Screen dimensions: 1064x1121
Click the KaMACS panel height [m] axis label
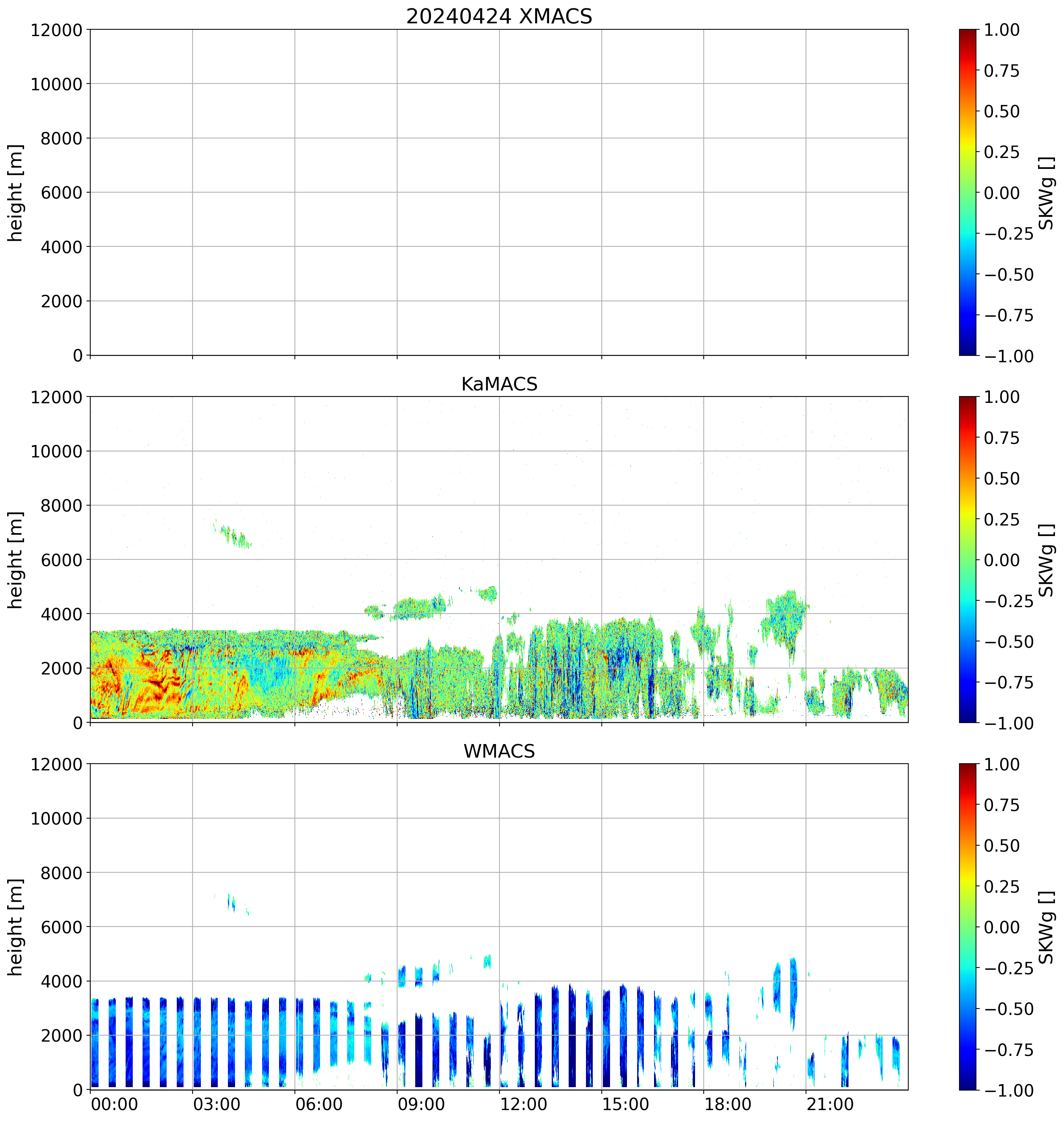pyautogui.click(x=15, y=560)
